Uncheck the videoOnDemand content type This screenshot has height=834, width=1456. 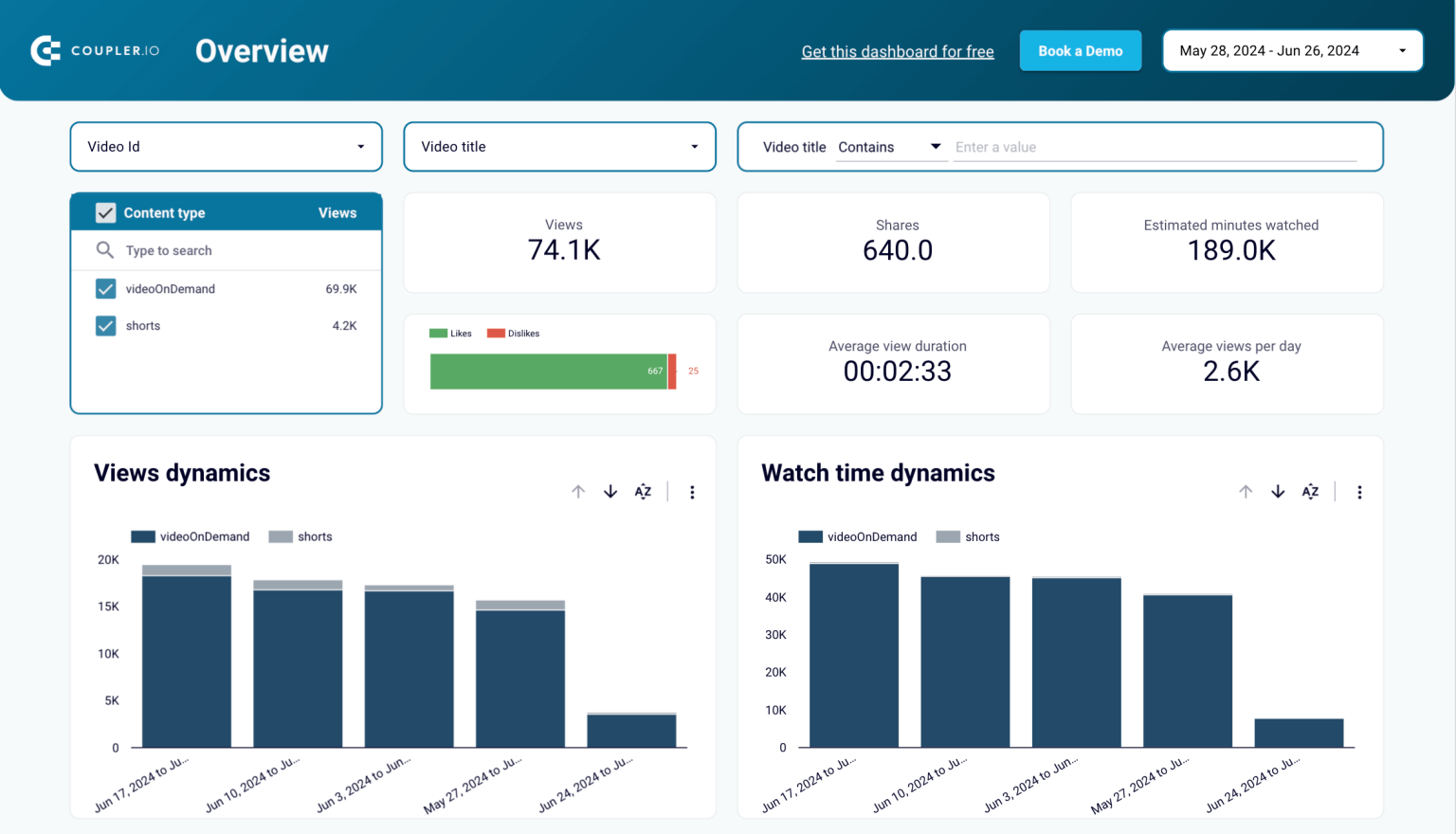click(105, 289)
